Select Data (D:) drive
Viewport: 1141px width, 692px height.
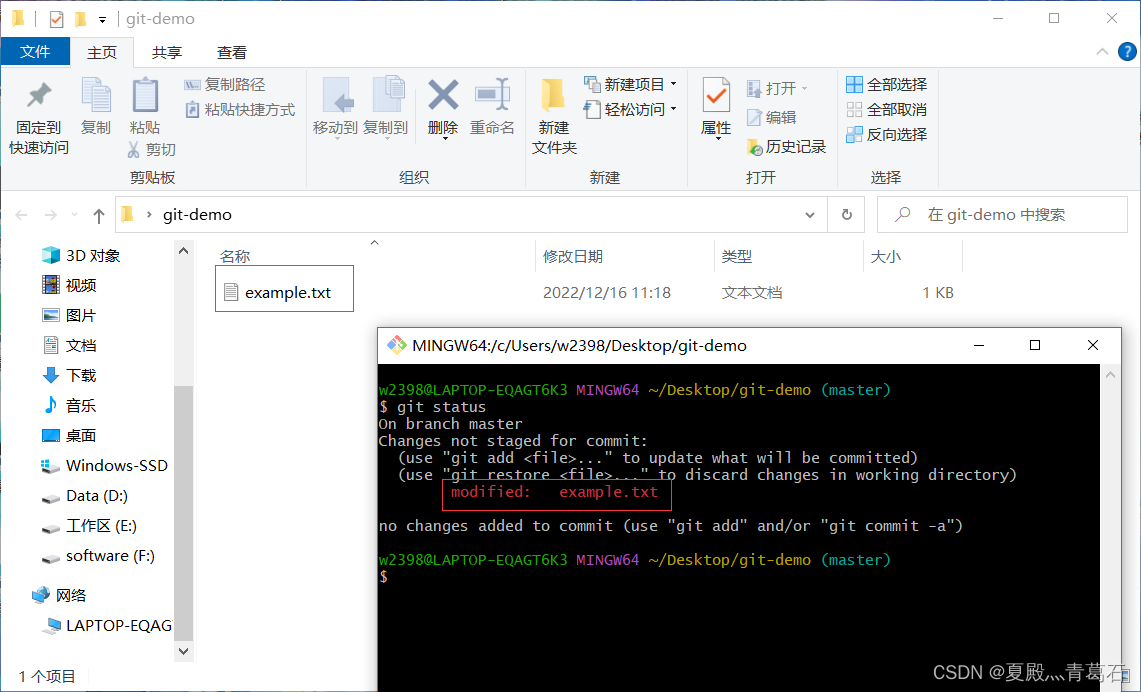pyautogui.click(x=84, y=496)
